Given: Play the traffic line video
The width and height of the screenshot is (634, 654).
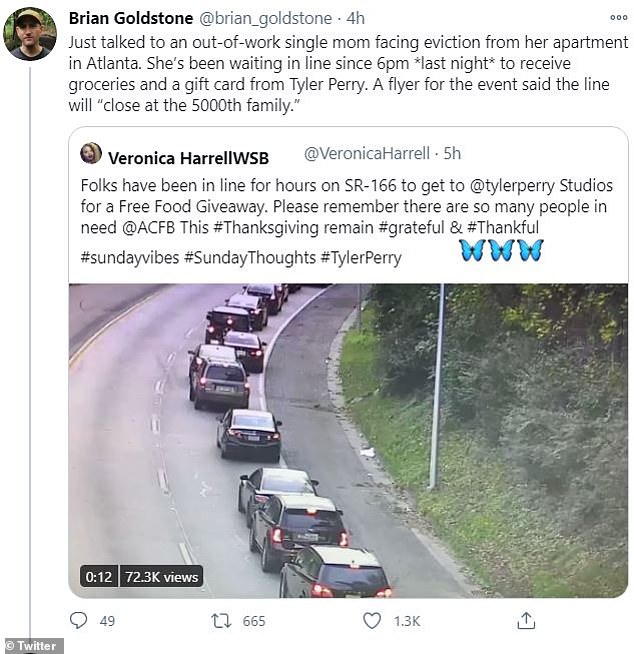Looking at the screenshot, I should coord(348,440).
